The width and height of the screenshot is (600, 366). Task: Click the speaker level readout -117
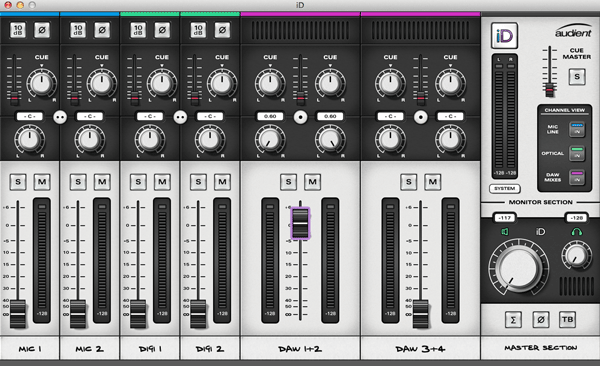(x=505, y=218)
